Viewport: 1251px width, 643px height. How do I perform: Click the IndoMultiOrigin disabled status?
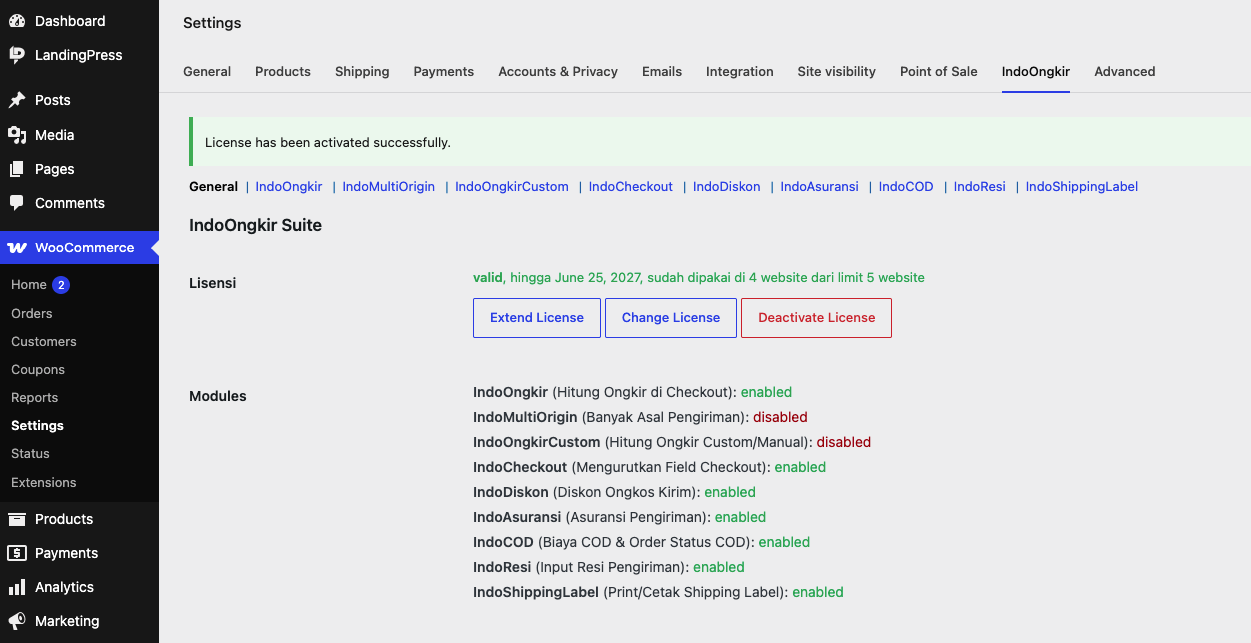[780, 417]
